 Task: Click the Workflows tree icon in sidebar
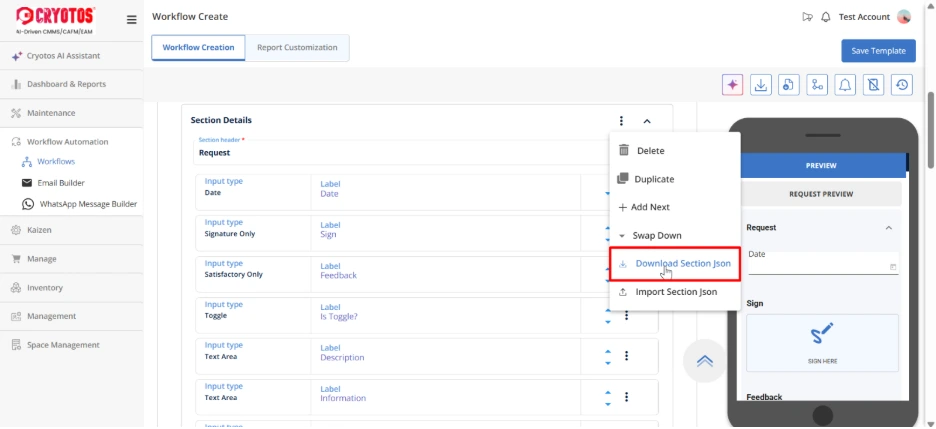pos(26,162)
